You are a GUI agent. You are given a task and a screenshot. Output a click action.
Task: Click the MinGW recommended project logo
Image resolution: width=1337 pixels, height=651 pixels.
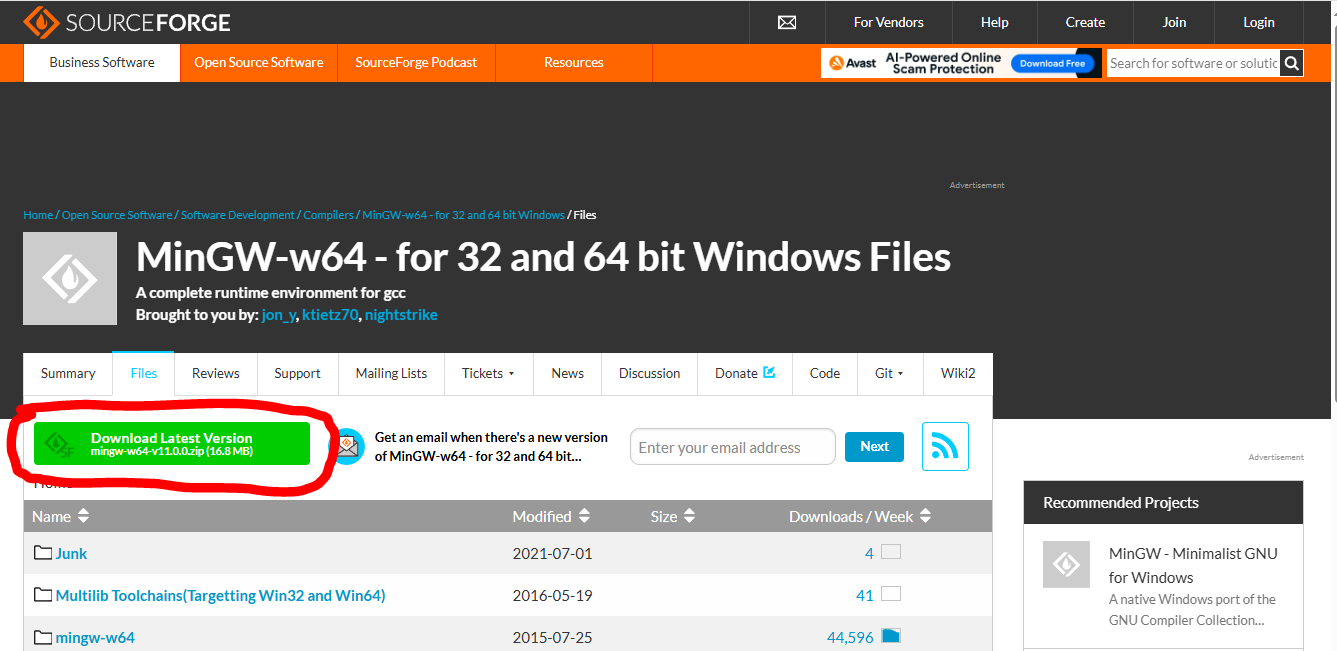pyautogui.click(x=1067, y=565)
